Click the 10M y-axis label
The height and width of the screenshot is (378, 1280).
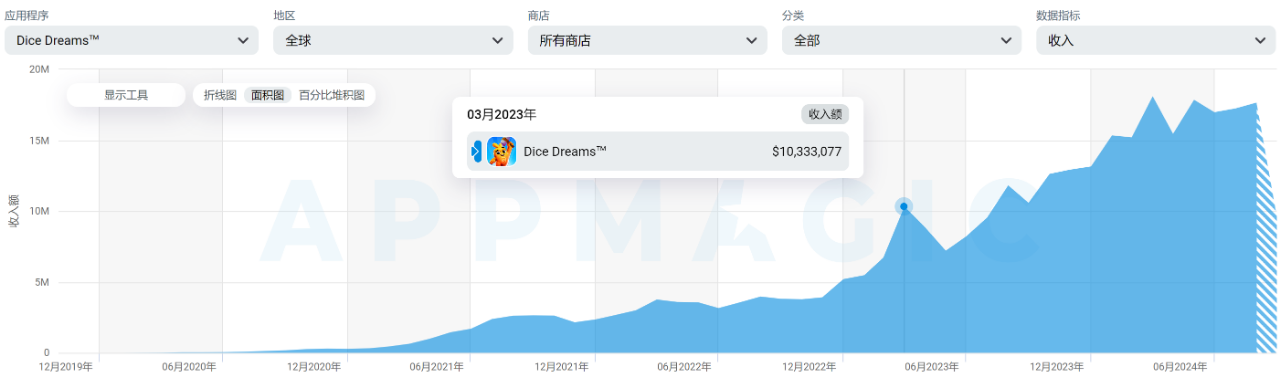(x=39, y=211)
